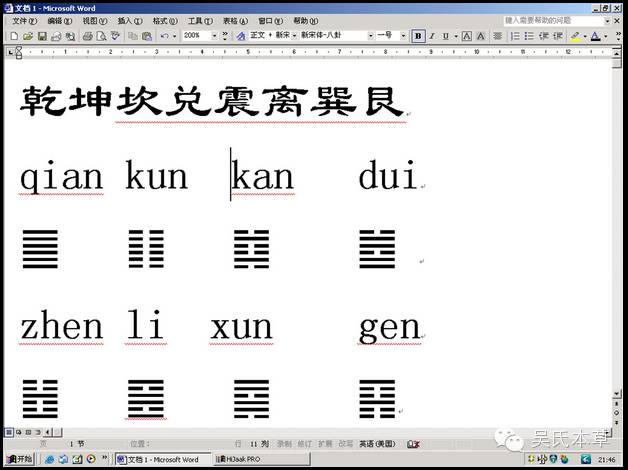Click 文档 1 - Microsoft Word taskbar button
628x470 pixels.
(x=163, y=459)
